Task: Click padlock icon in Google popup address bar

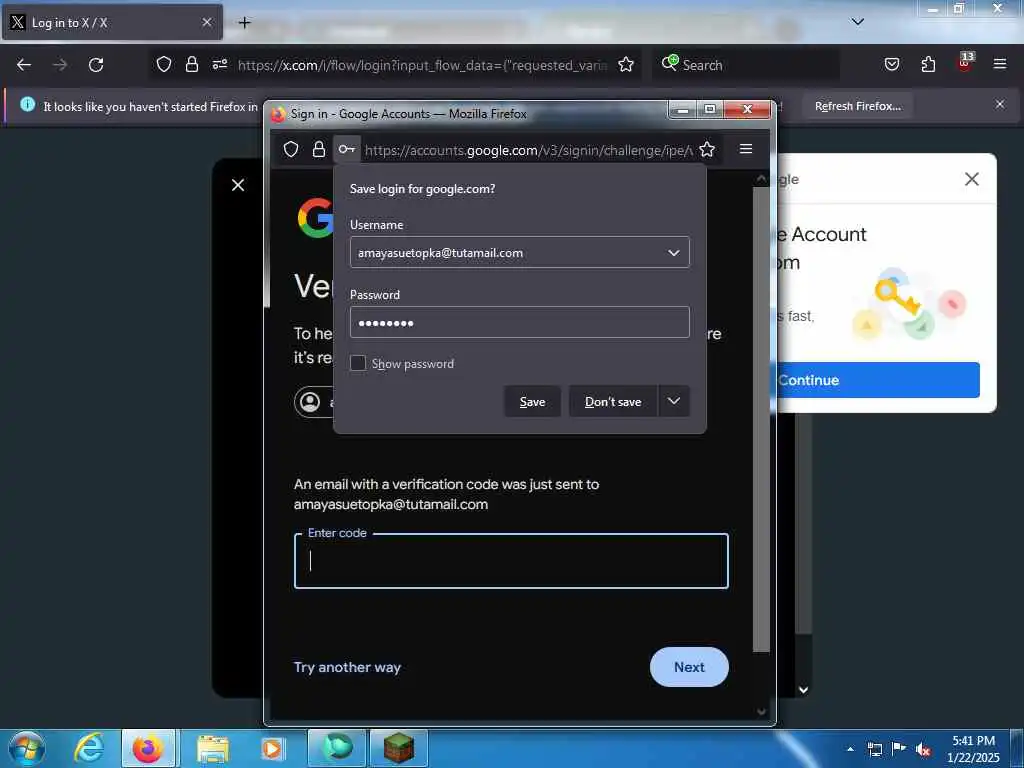Action: pos(319,150)
